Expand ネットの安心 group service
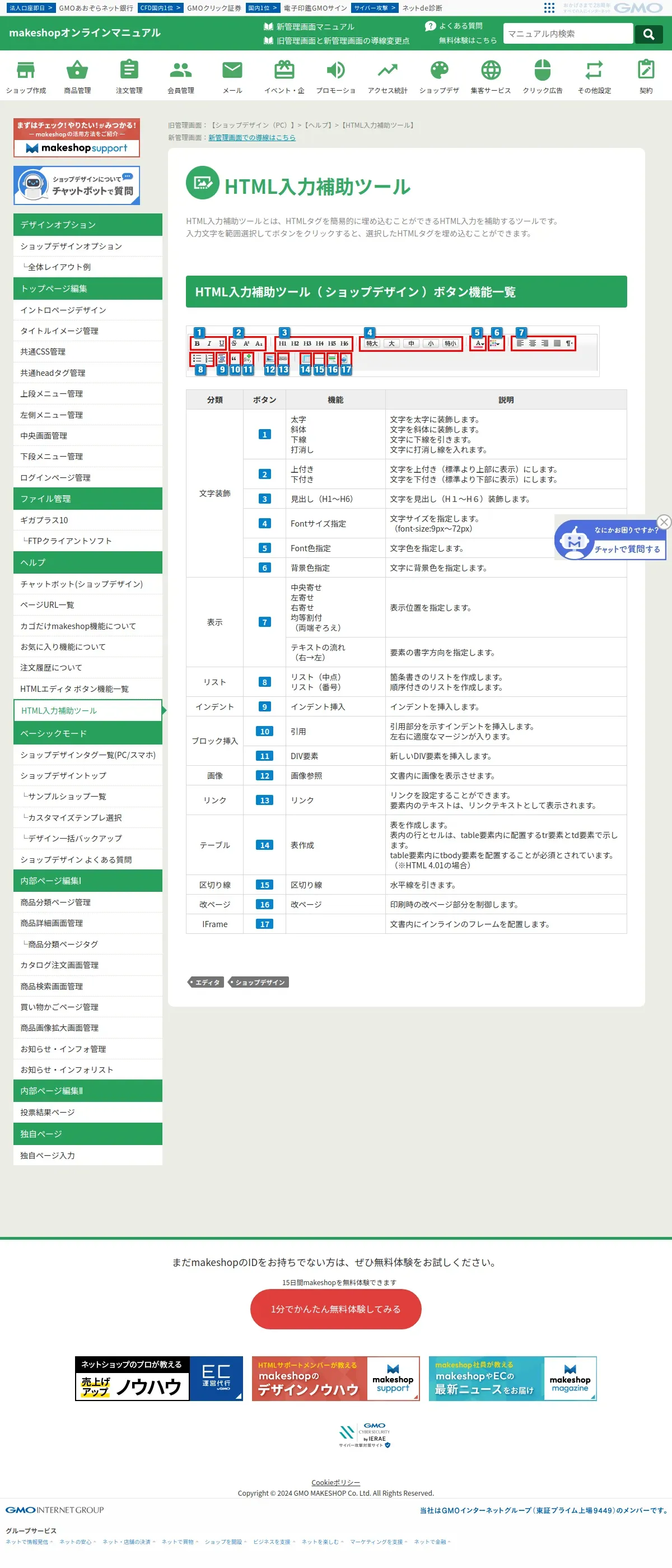This screenshot has height=1568, width=672. (77, 1542)
